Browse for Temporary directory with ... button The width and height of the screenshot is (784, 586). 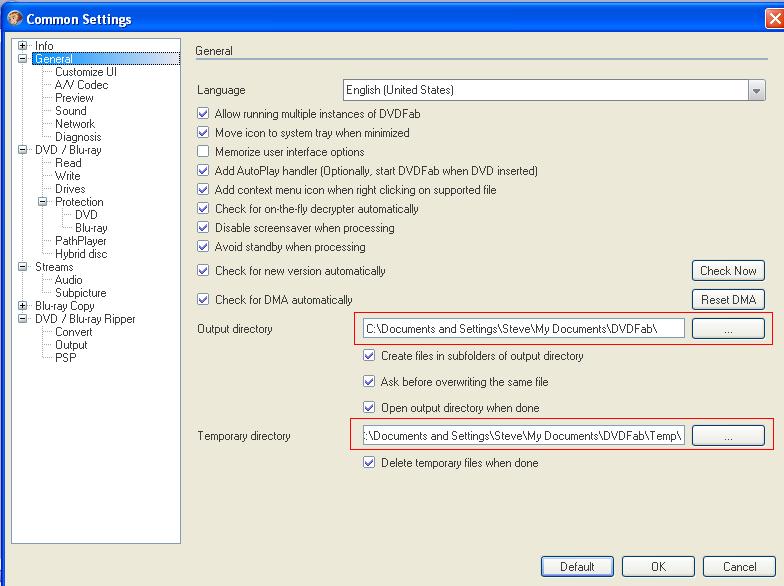coord(728,436)
